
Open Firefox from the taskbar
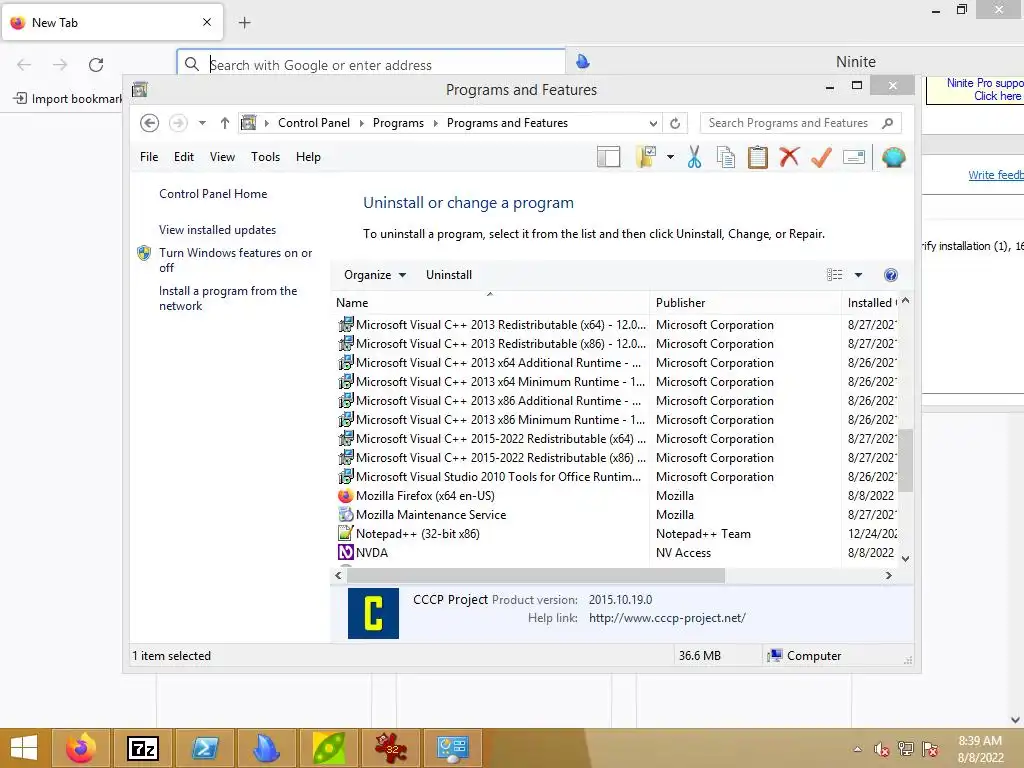(x=80, y=748)
